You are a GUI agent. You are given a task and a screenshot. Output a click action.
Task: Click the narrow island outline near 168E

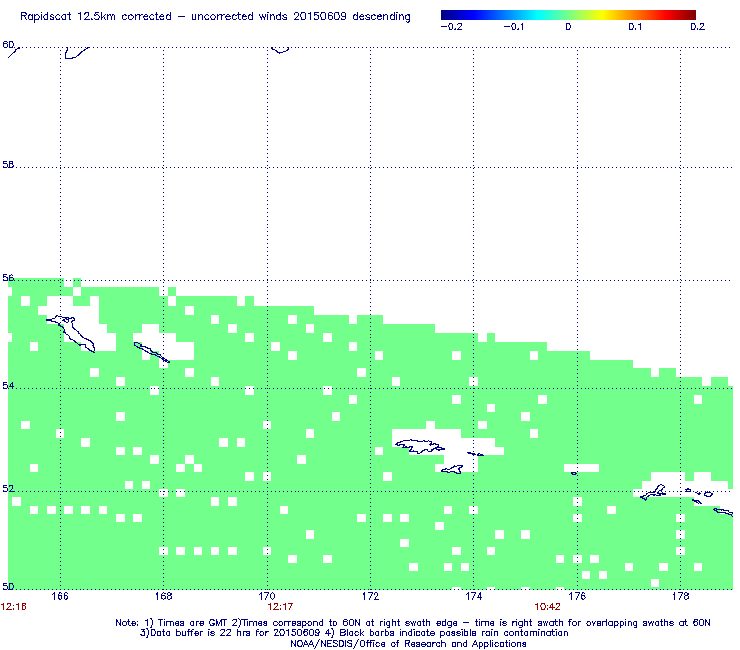pyautogui.click(x=151, y=352)
